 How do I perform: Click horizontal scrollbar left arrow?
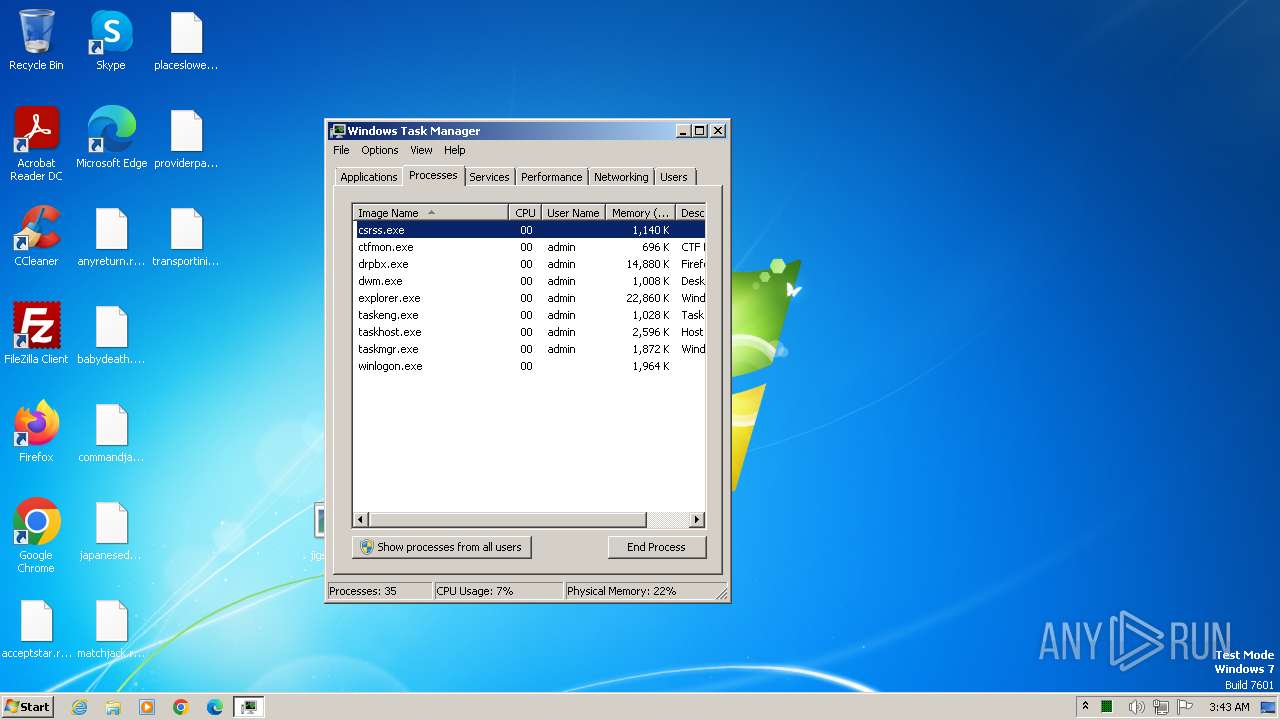pyautogui.click(x=361, y=520)
